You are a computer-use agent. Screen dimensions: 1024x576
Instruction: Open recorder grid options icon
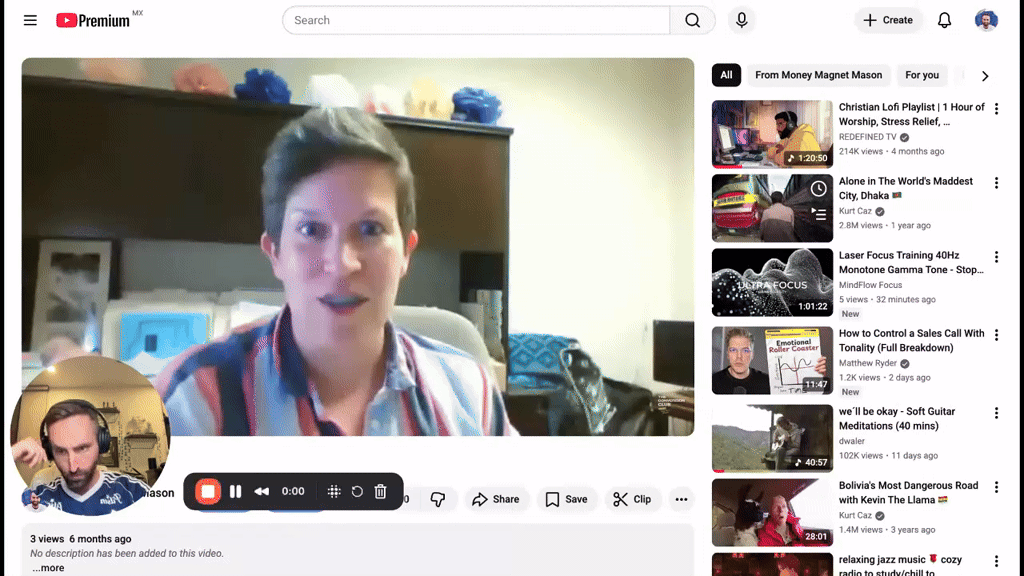[334, 492]
